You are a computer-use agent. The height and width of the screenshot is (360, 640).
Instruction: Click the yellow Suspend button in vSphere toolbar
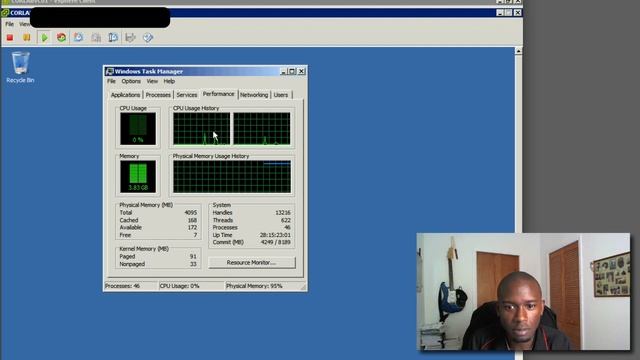tap(27, 38)
